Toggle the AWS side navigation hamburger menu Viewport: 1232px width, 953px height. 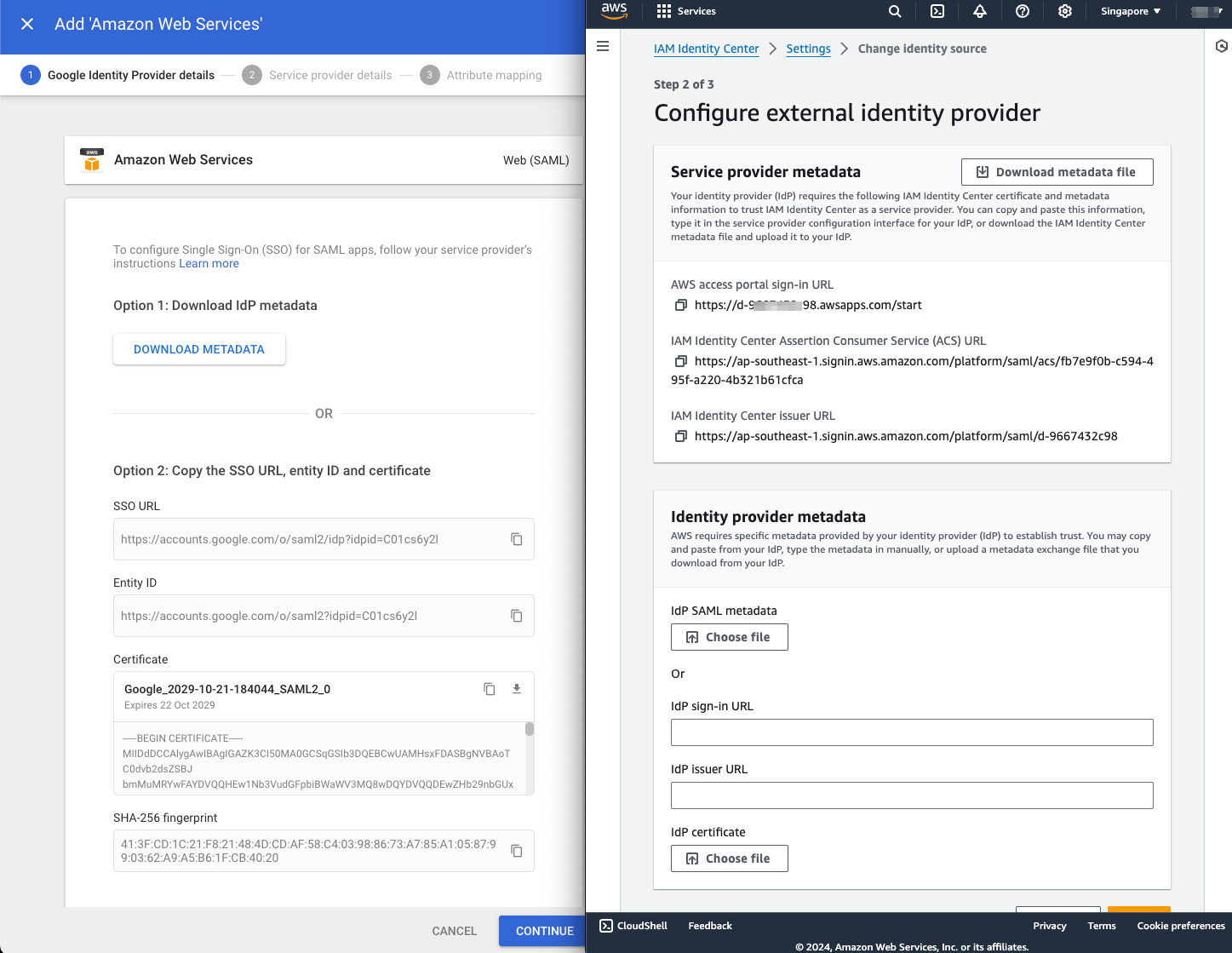603,47
